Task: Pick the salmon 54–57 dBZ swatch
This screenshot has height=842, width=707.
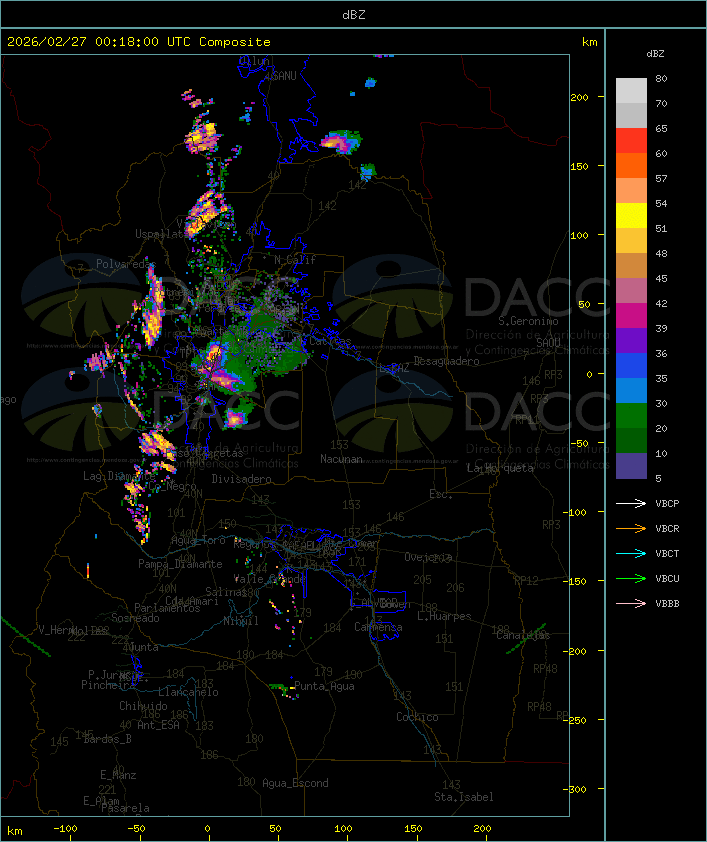Action: pyautogui.click(x=631, y=191)
